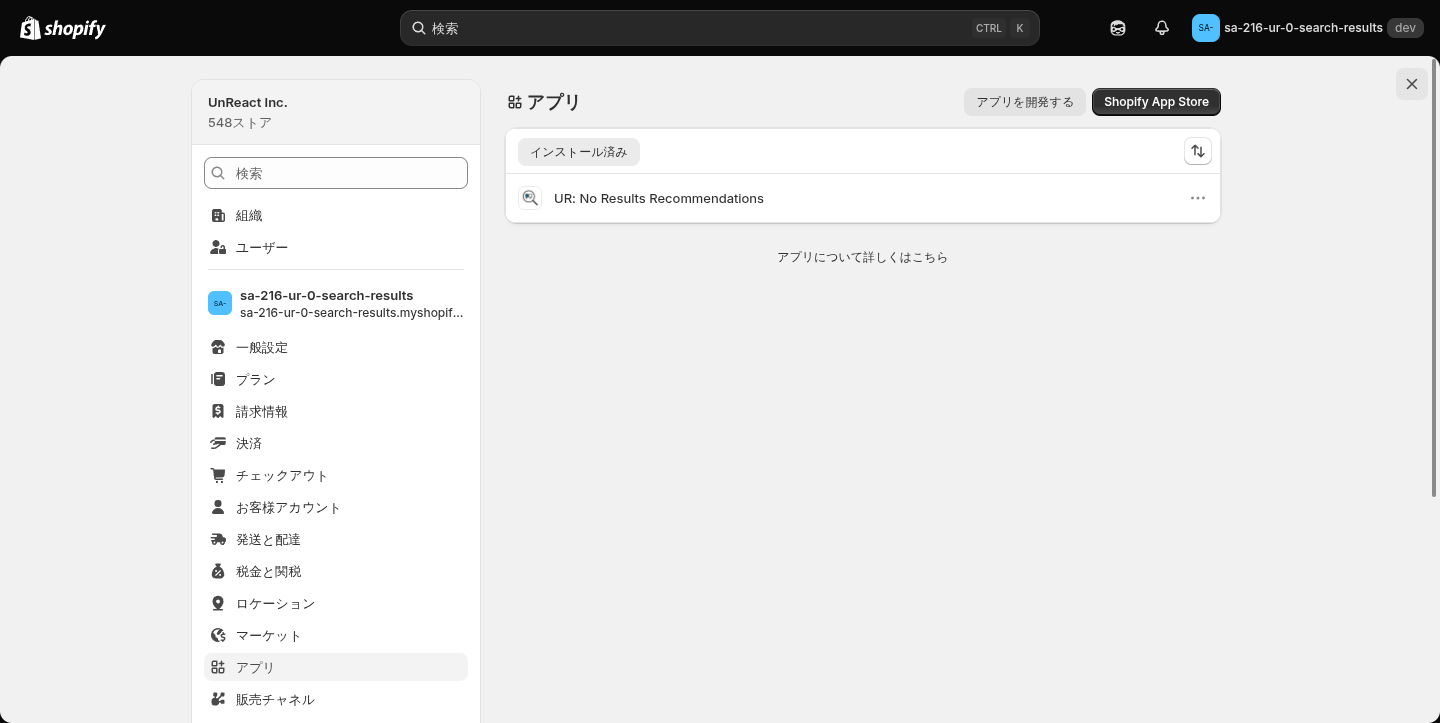Click the プラン icon

point(218,379)
